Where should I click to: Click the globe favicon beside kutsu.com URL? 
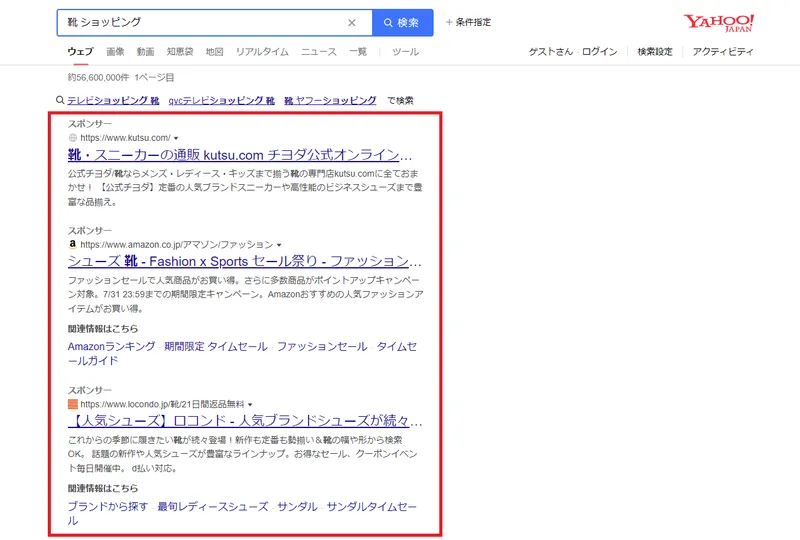72,138
